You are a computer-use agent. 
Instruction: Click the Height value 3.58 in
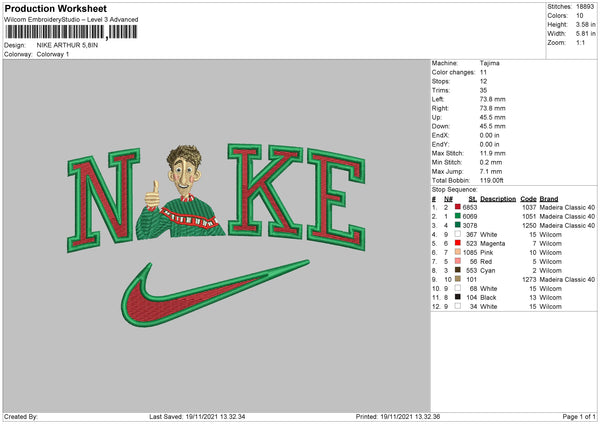coord(585,24)
